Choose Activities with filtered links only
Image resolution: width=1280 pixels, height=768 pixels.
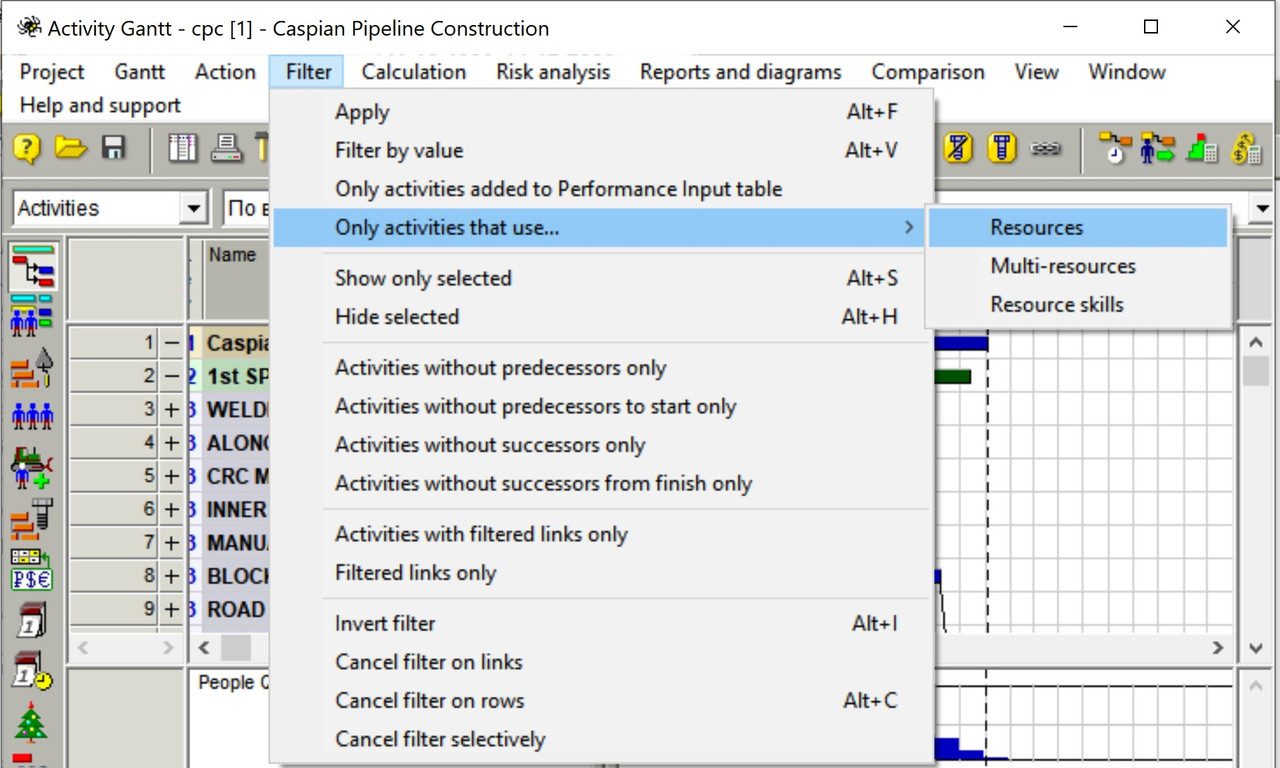tap(602, 534)
